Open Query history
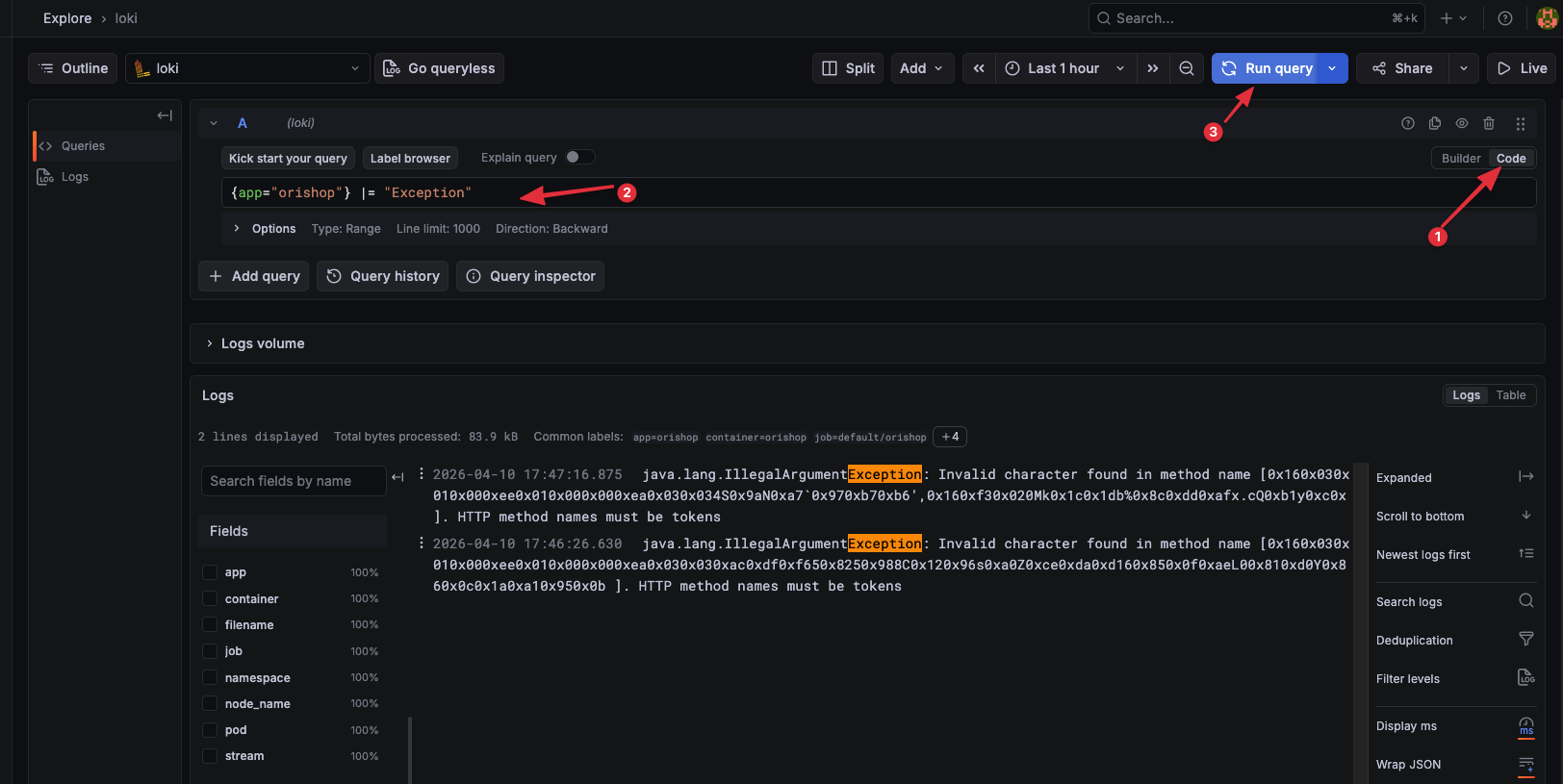 (x=383, y=276)
